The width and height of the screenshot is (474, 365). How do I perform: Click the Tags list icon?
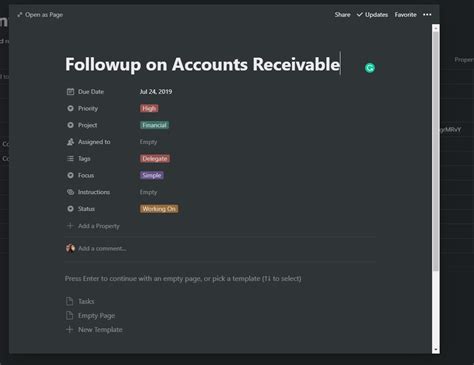pos(70,159)
